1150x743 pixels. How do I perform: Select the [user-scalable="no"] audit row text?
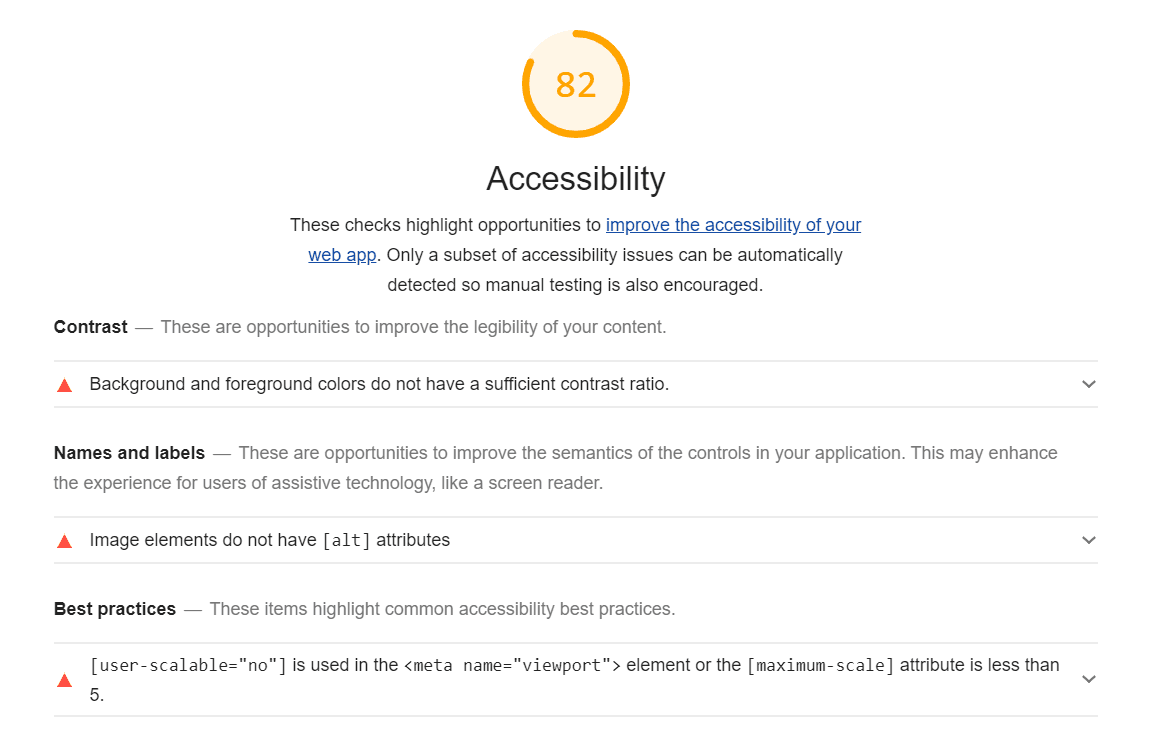pyautogui.click(x=574, y=680)
